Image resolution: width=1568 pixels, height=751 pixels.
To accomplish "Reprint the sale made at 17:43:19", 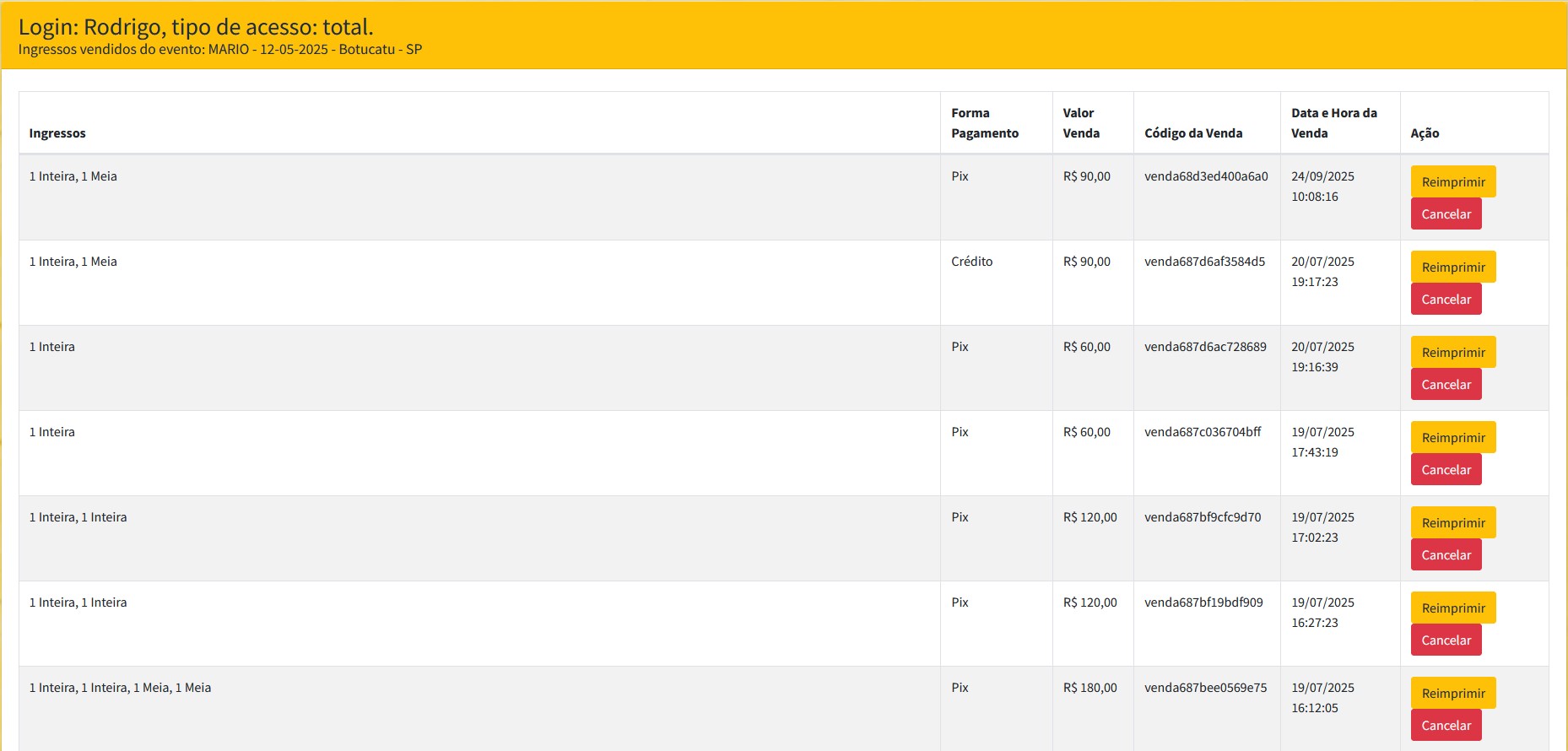I will pyautogui.click(x=1452, y=437).
